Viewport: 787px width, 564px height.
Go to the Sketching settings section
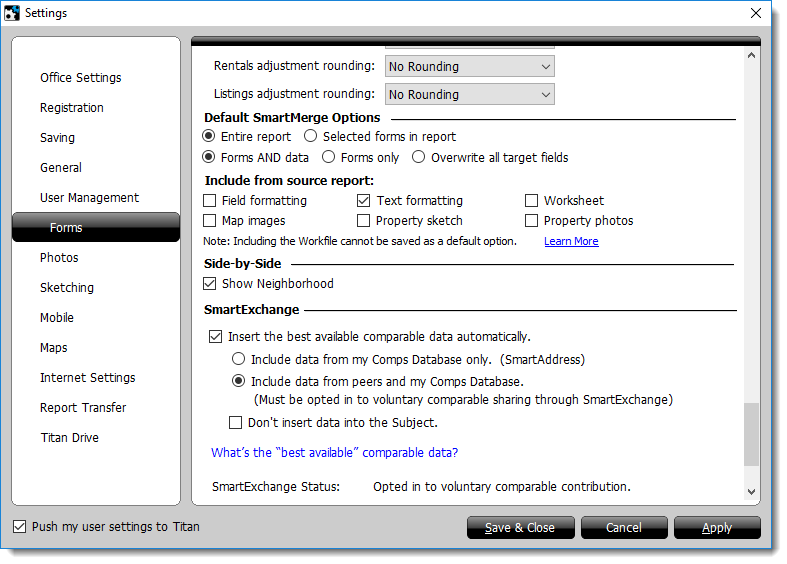click(x=67, y=288)
